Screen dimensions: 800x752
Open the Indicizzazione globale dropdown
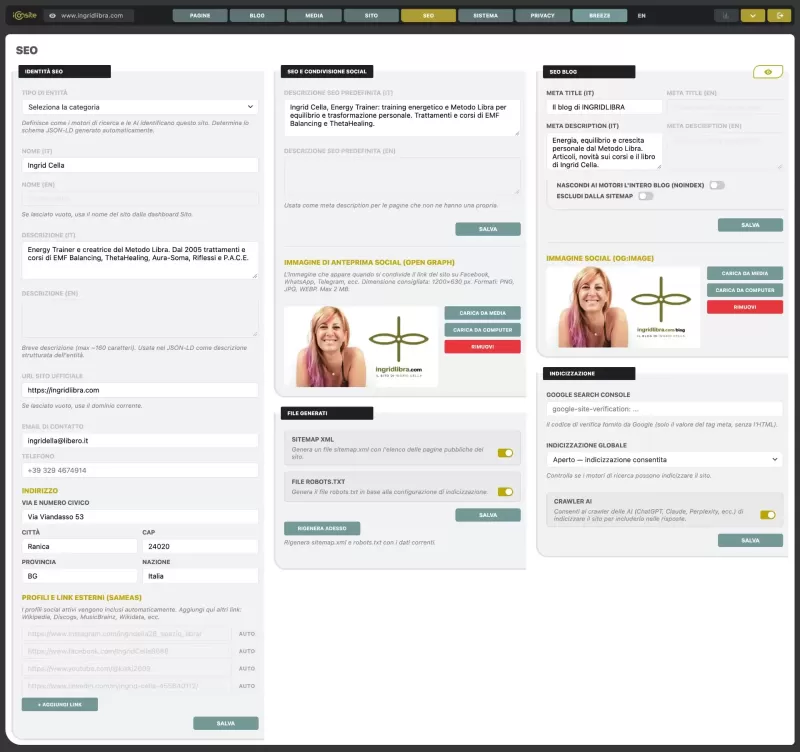[x=664, y=460]
